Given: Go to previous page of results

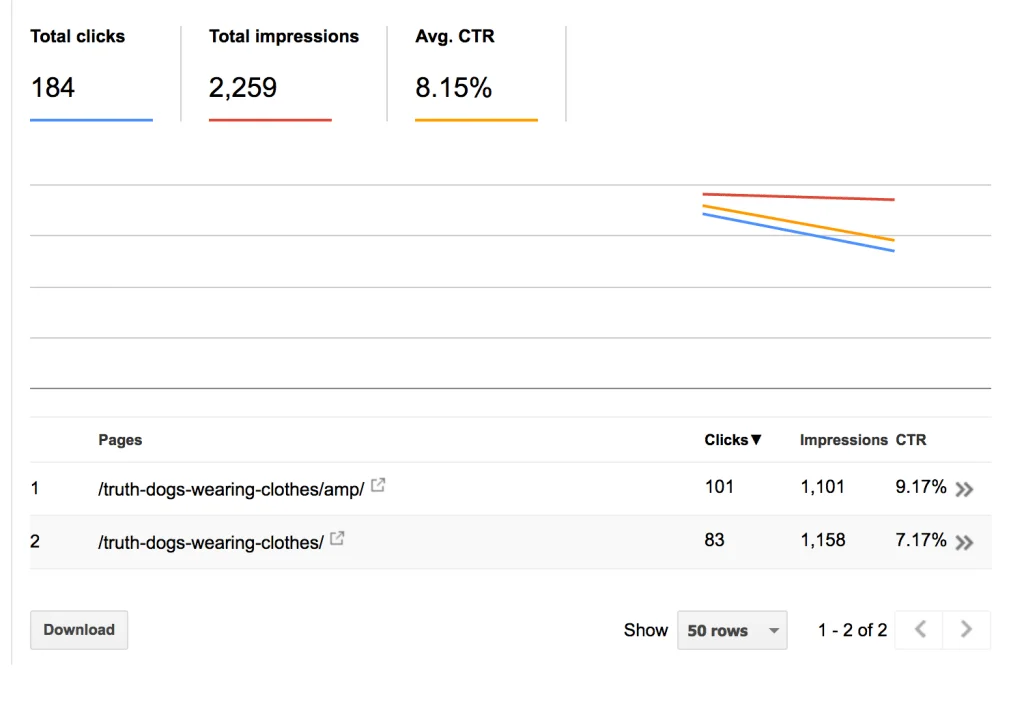Looking at the screenshot, I should (x=920, y=630).
